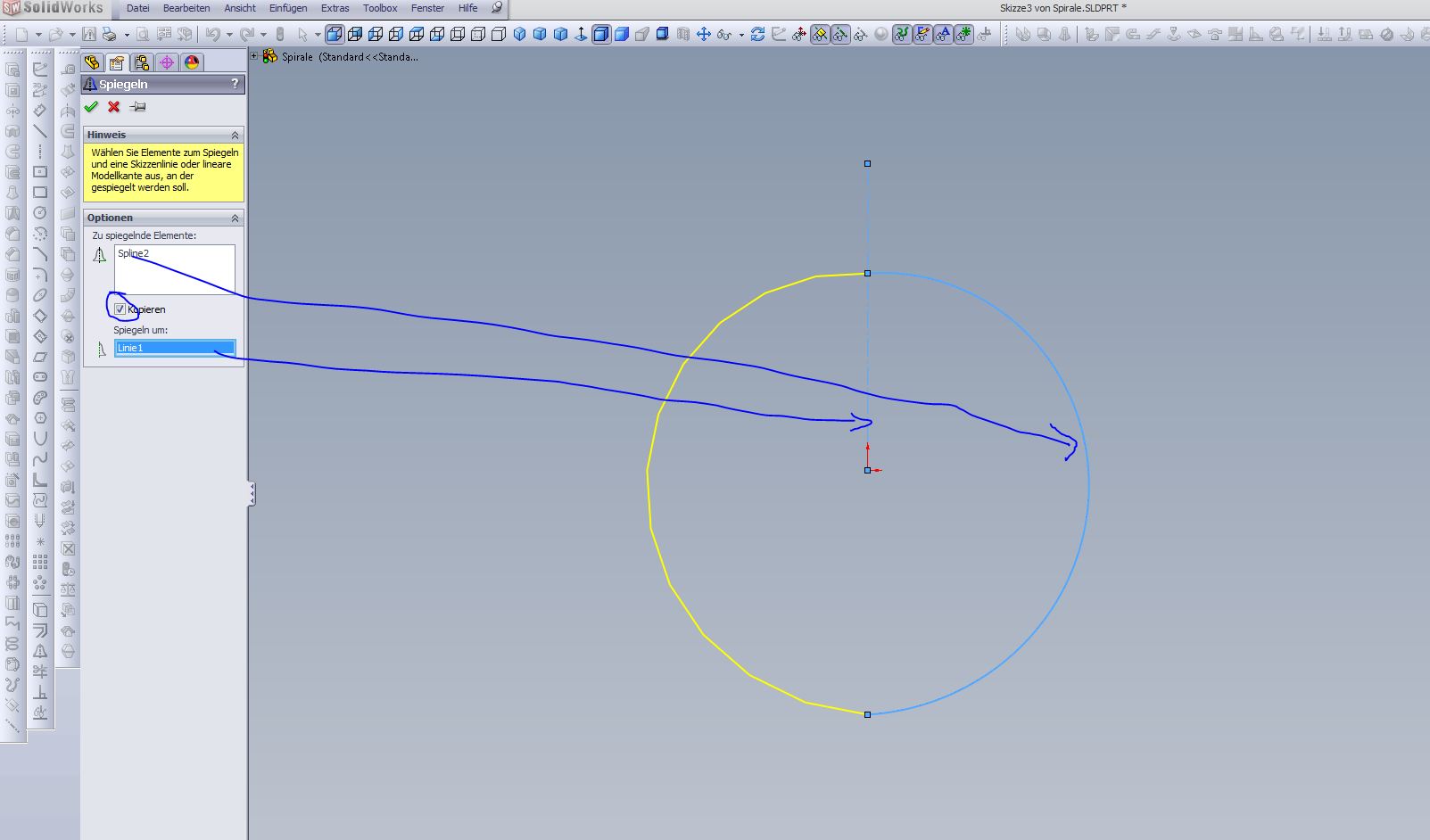
Task: Select the Ellipse sketch tool
Action: coord(40,295)
